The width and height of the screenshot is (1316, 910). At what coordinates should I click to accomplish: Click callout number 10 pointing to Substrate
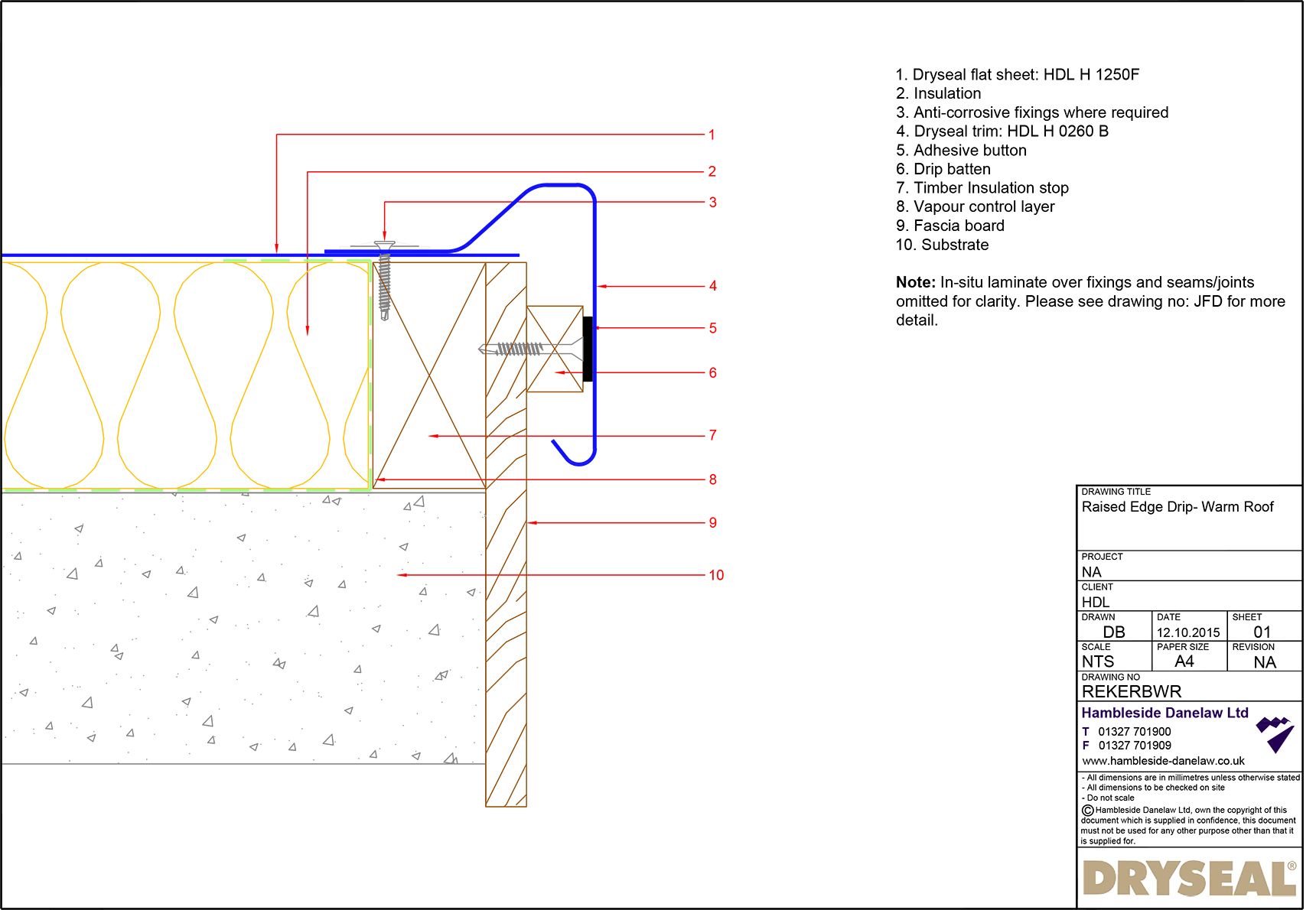click(716, 575)
